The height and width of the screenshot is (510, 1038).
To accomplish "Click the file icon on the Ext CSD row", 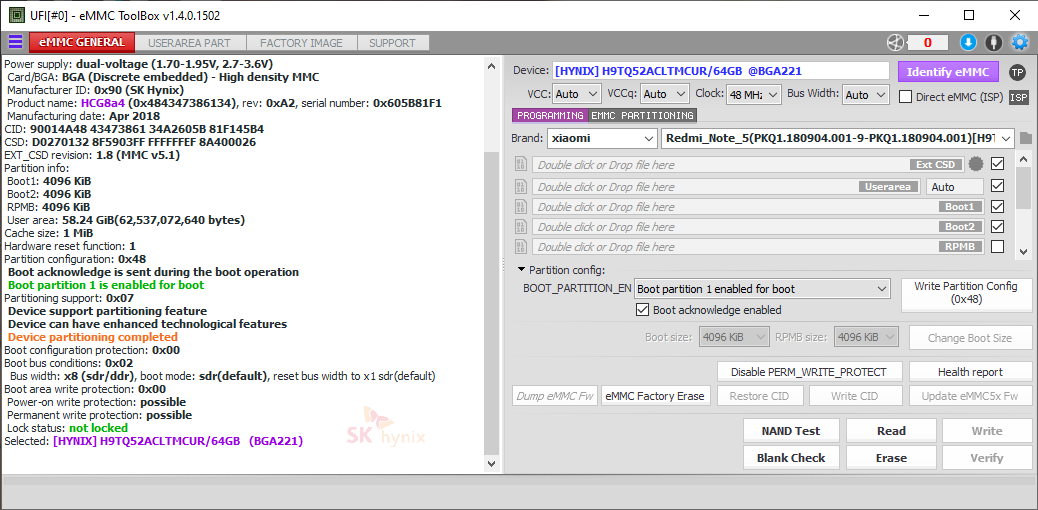I will point(521,164).
